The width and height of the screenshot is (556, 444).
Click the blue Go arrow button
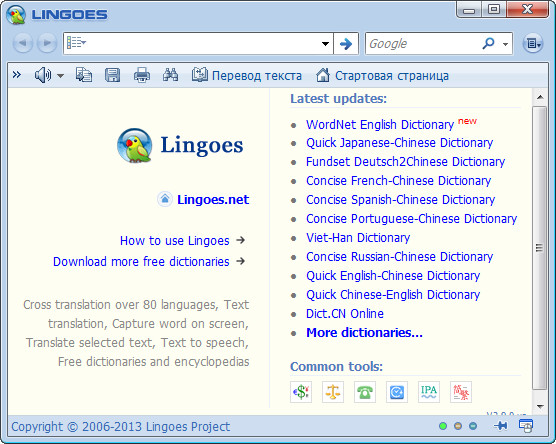point(346,44)
